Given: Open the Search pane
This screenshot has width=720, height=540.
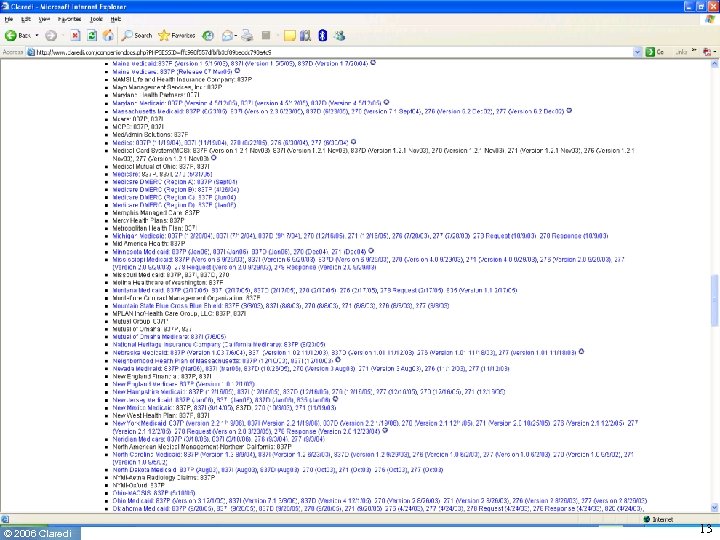Looking at the screenshot, I should point(137,35).
